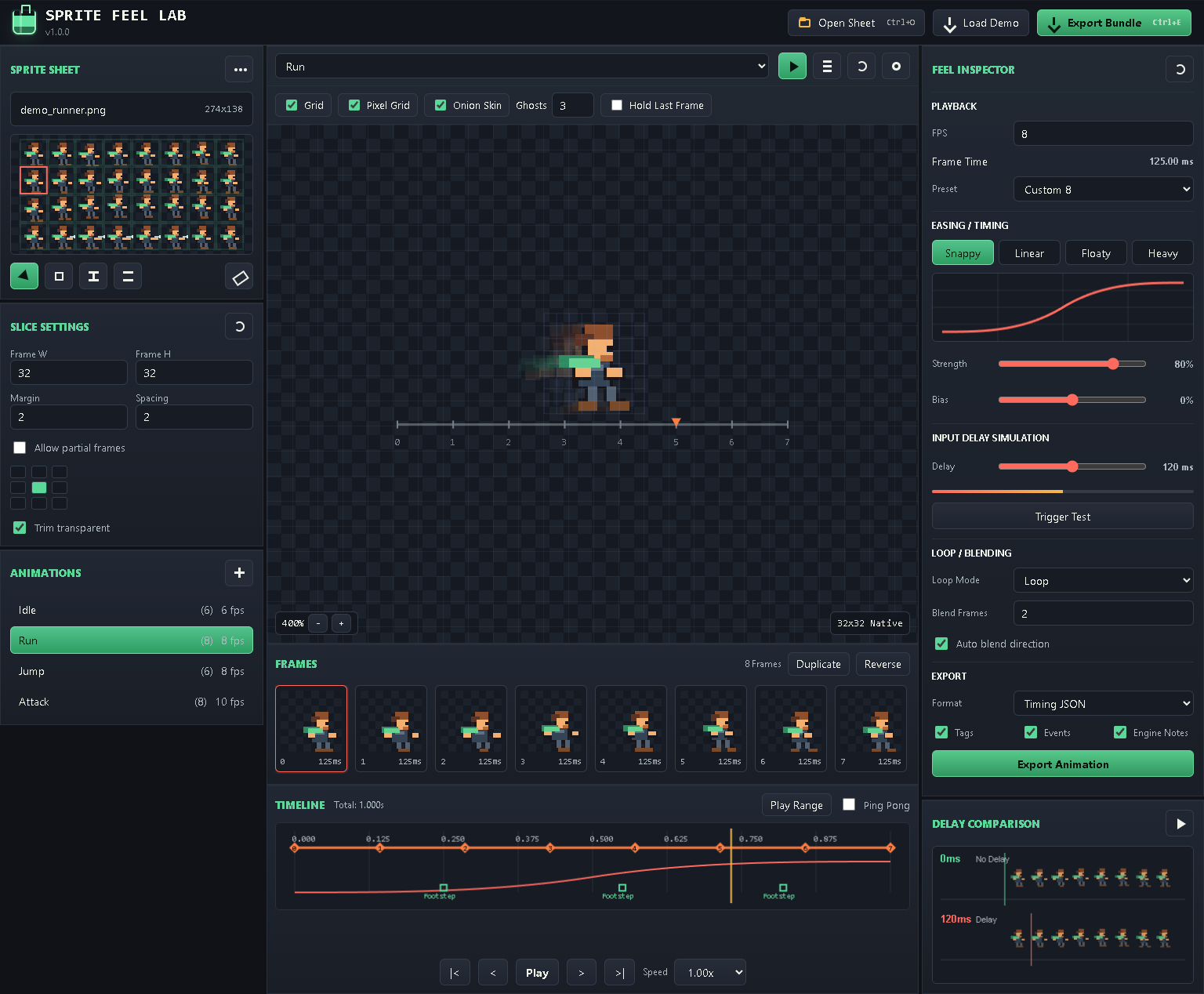
Task: Click Open Sheet button
Action: [856, 23]
